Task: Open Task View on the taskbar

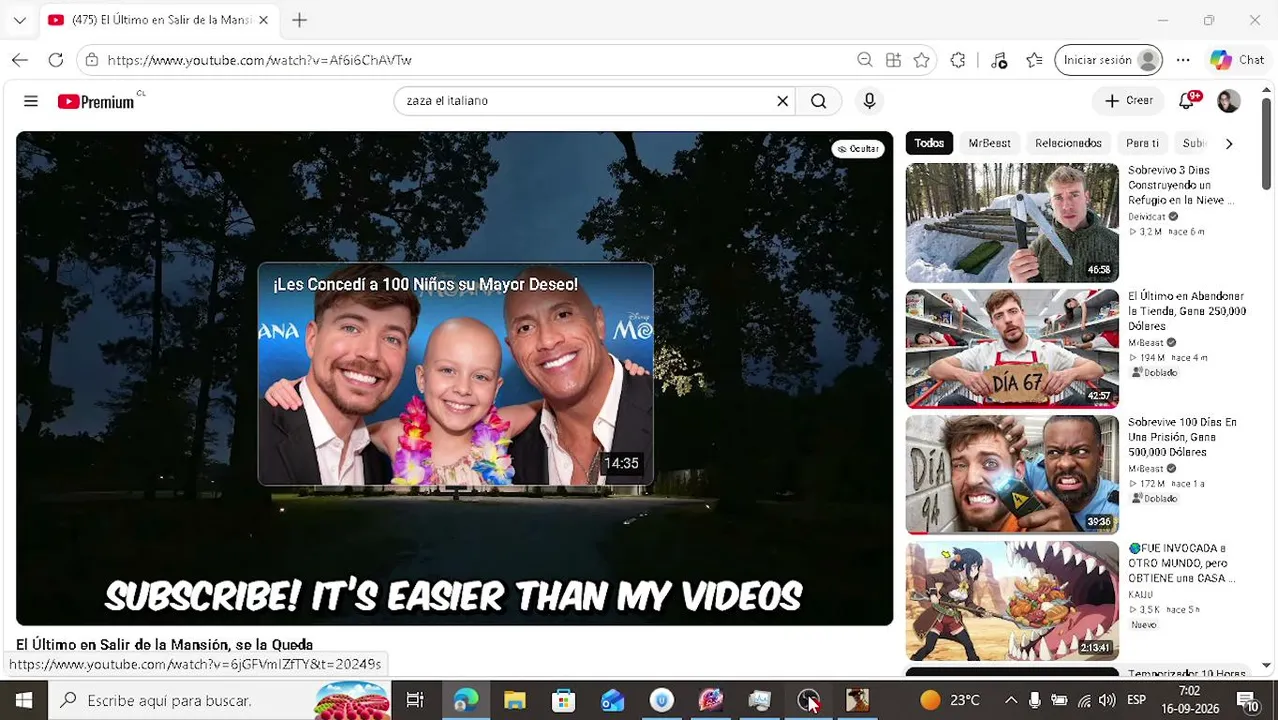Action: (415, 700)
